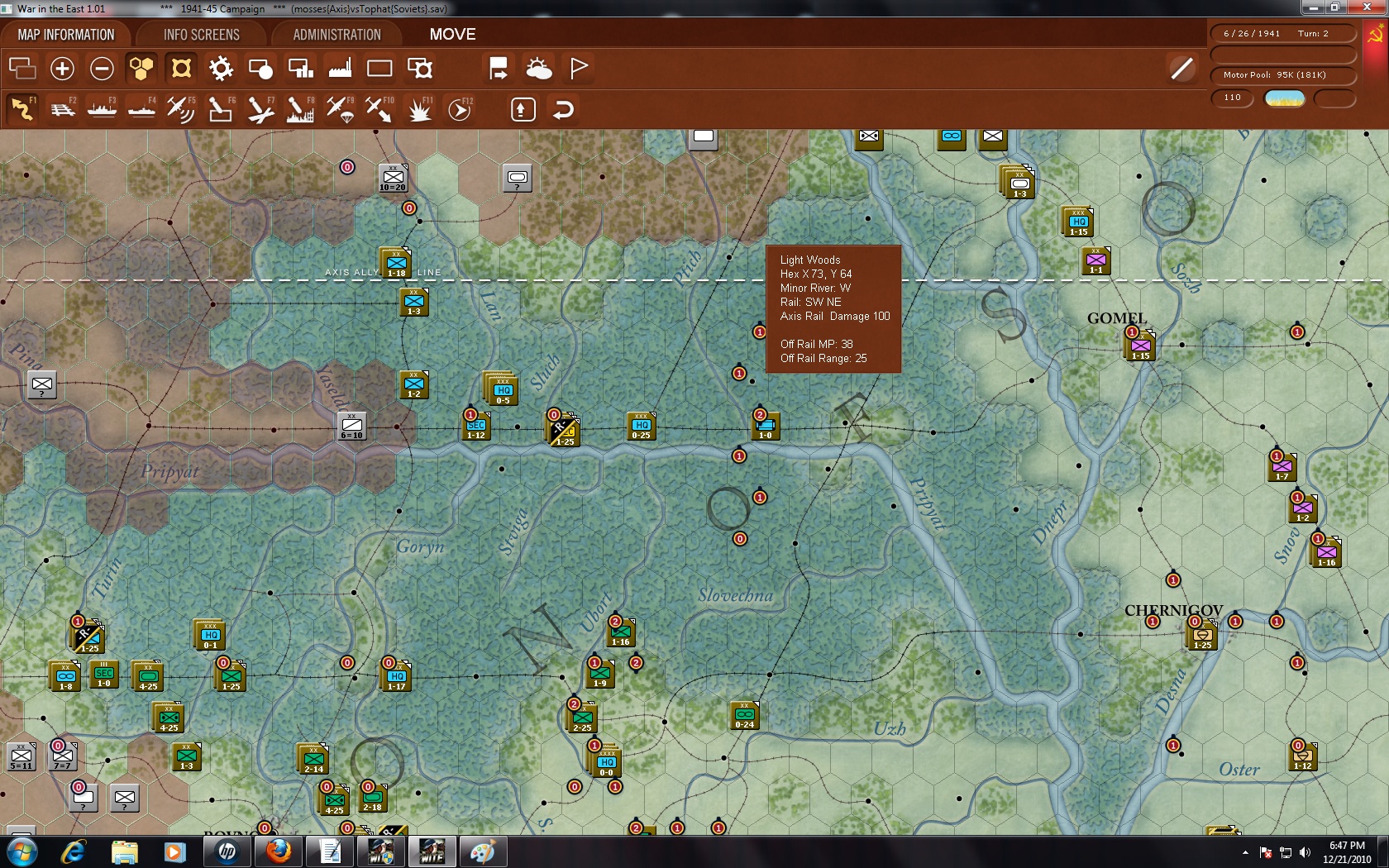Open the Paint app from taskbar
The width and height of the screenshot is (1389, 868).
pyautogui.click(x=483, y=851)
